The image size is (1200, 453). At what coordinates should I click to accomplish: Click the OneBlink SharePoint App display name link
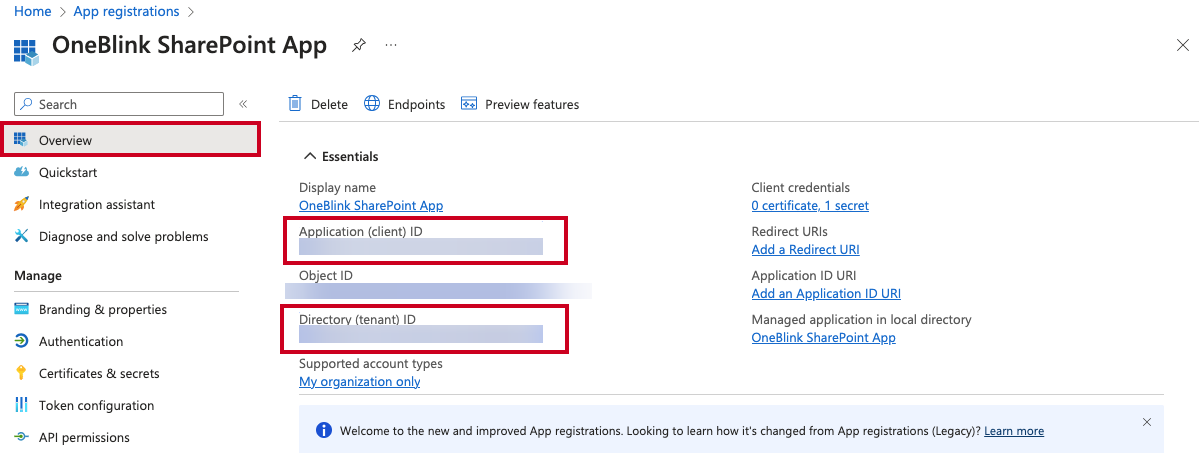[x=371, y=205]
